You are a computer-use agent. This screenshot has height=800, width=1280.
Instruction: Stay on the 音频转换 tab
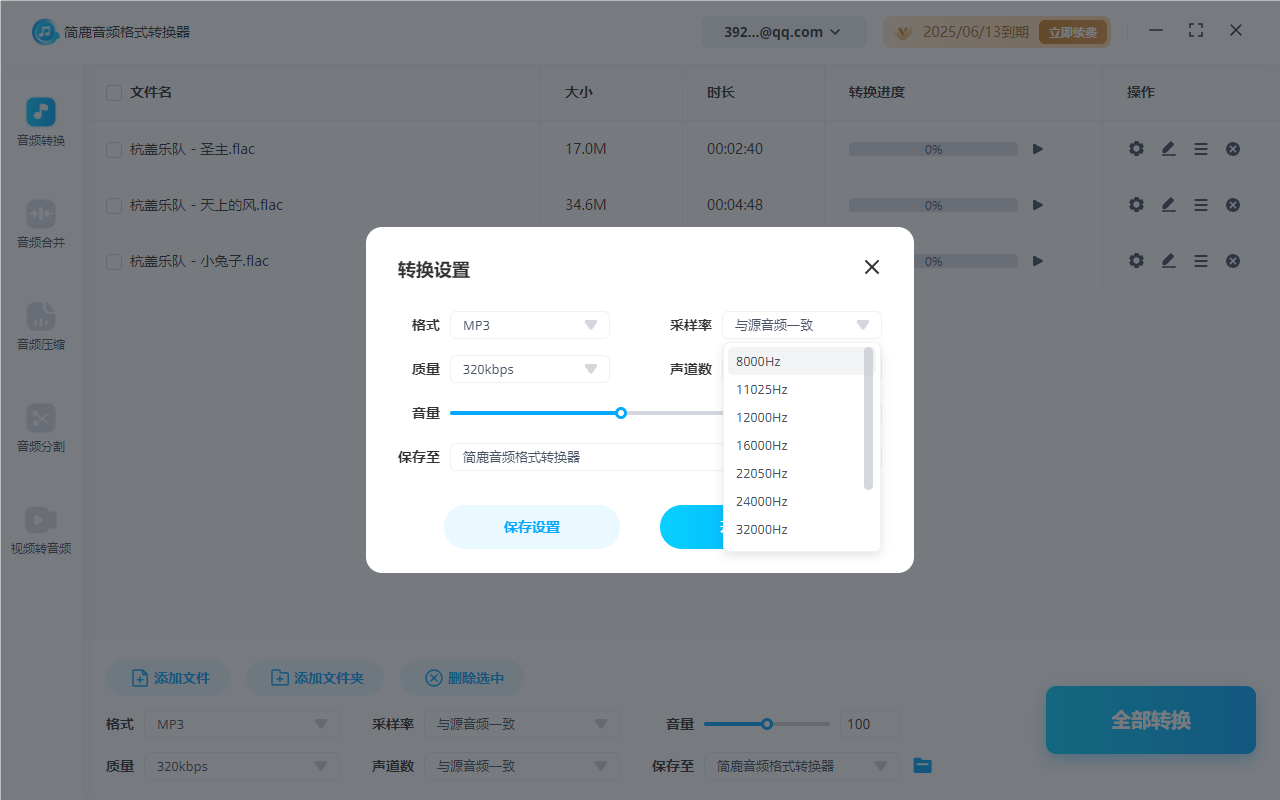coord(40,122)
